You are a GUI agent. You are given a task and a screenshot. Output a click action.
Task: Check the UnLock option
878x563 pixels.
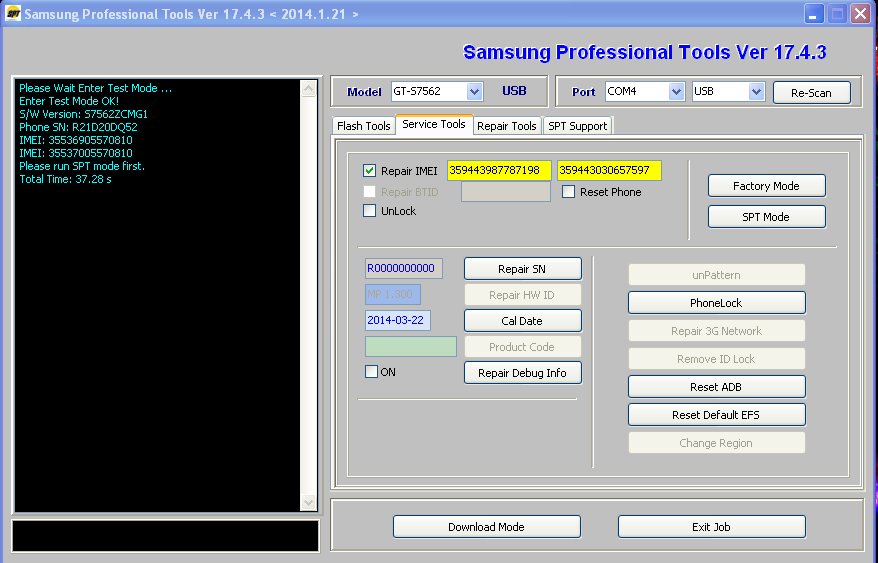[369, 211]
